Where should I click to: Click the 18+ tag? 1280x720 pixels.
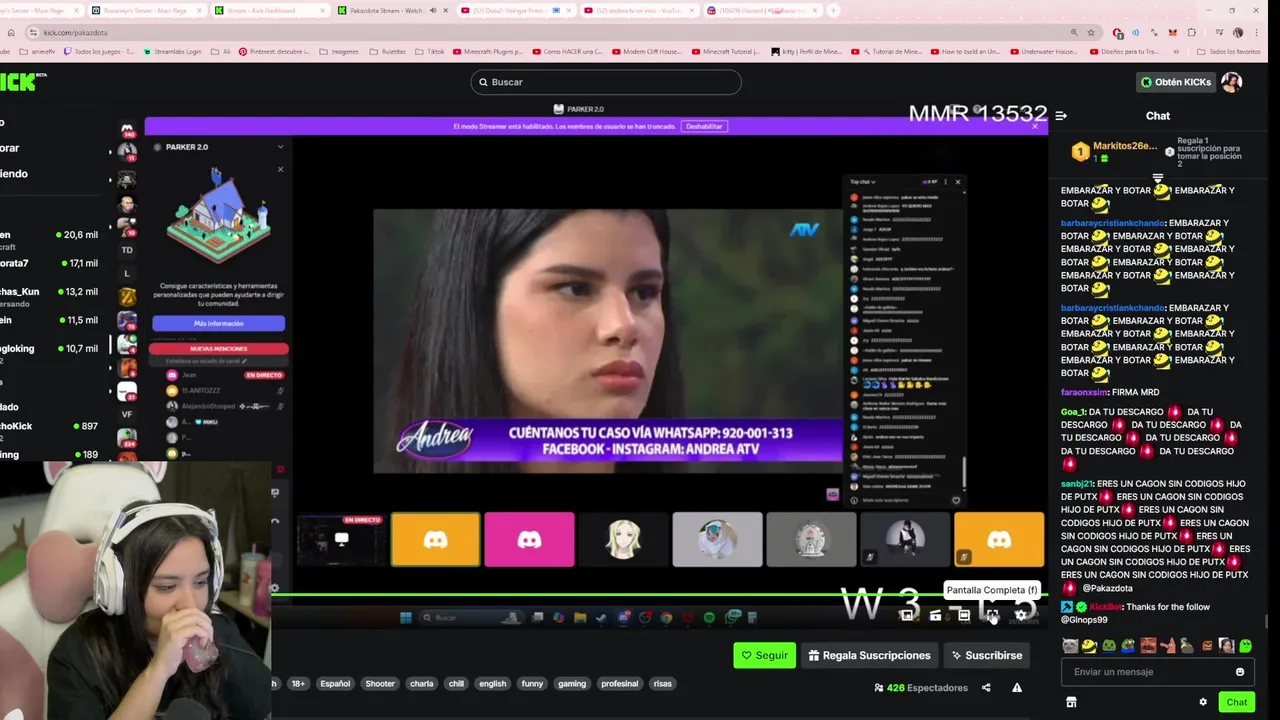point(298,684)
